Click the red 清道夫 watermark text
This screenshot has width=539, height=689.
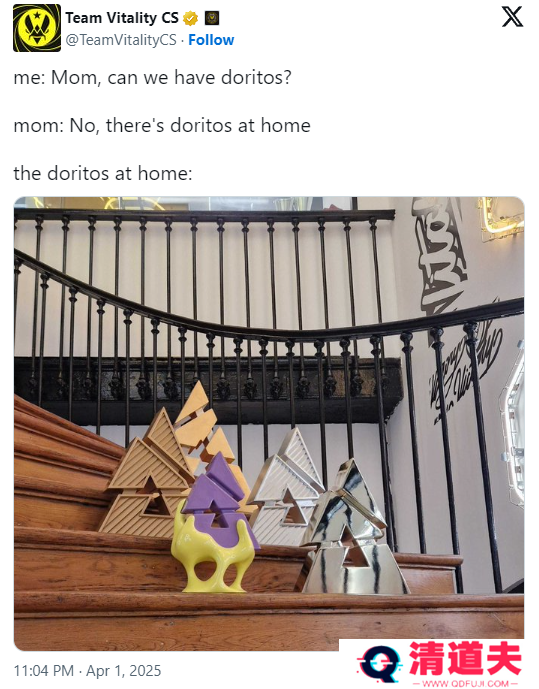point(465,659)
